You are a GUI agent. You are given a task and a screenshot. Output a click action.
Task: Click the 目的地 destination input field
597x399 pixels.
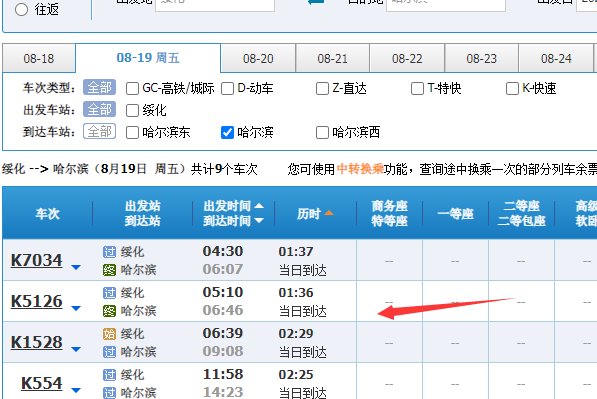pos(446,5)
